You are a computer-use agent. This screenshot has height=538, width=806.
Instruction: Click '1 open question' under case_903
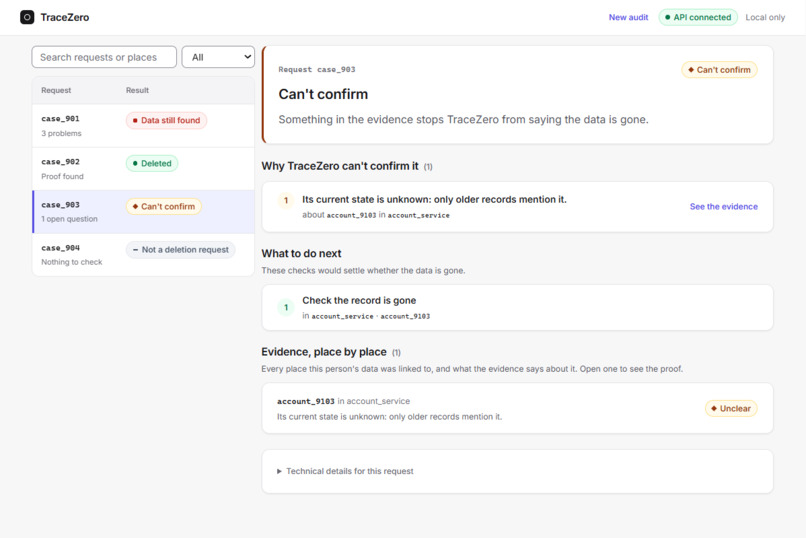(x=69, y=219)
